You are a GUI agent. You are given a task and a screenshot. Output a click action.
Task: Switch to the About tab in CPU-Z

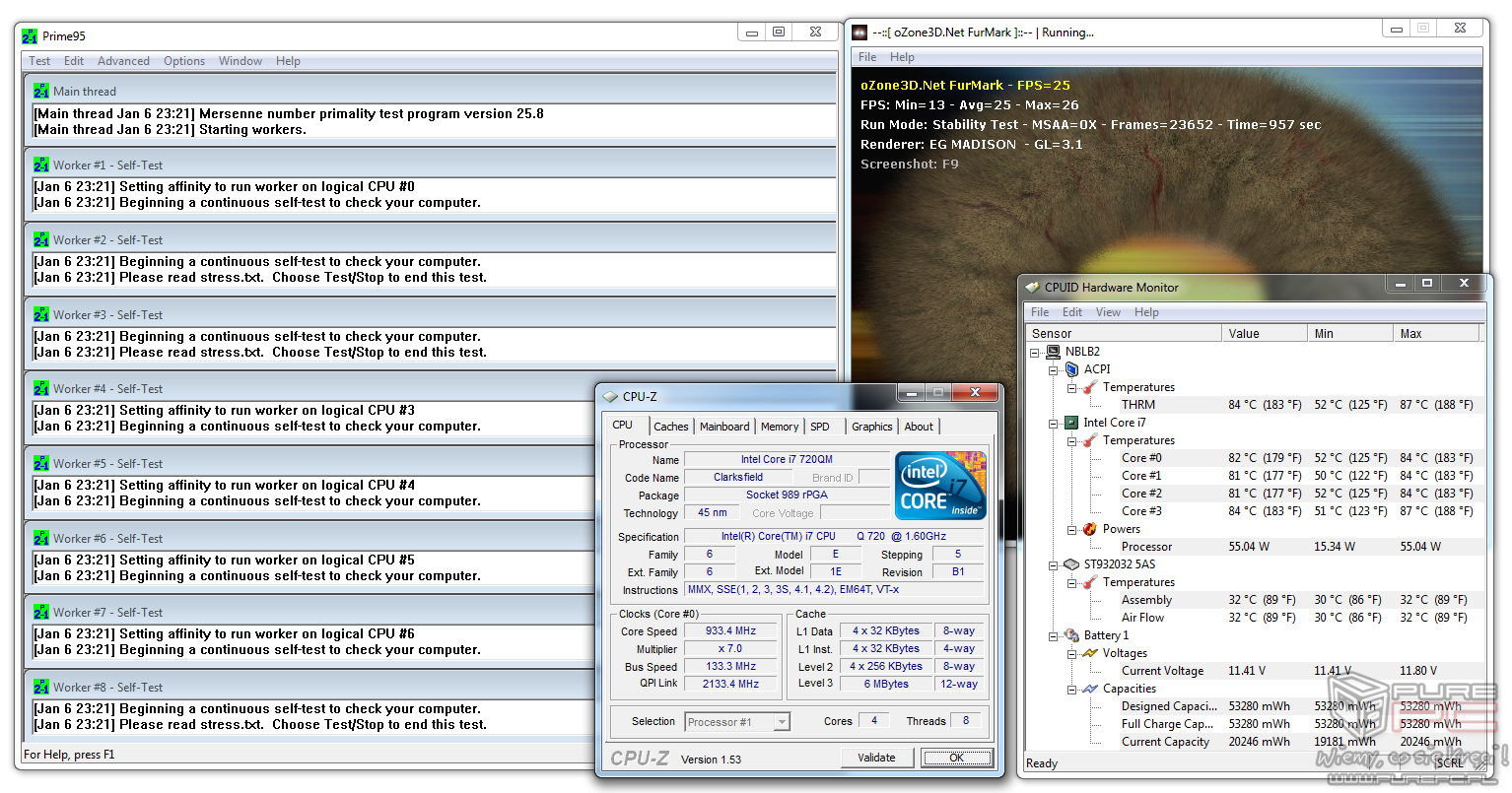(919, 427)
